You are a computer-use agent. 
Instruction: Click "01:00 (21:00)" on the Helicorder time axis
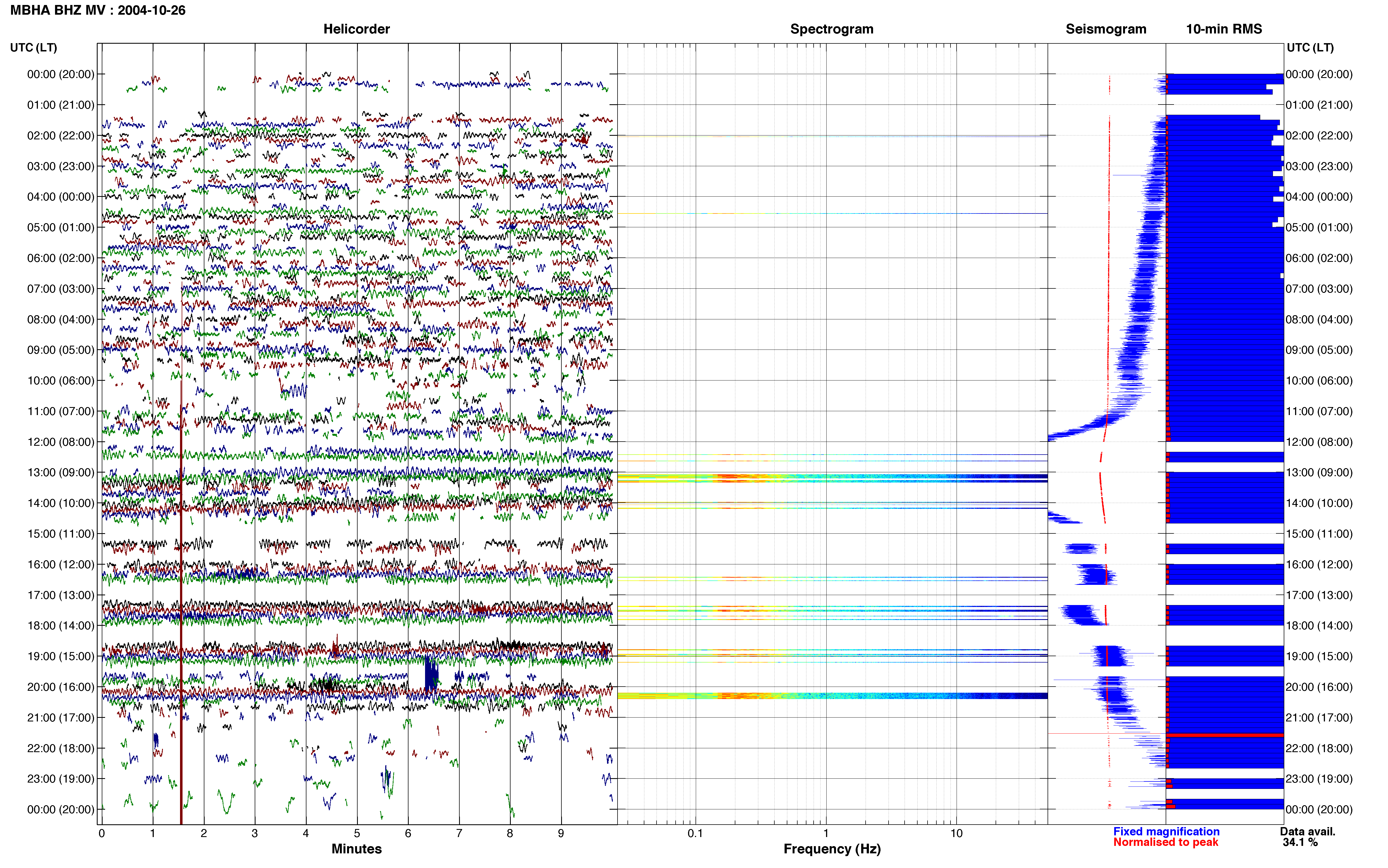[x=61, y=105]
